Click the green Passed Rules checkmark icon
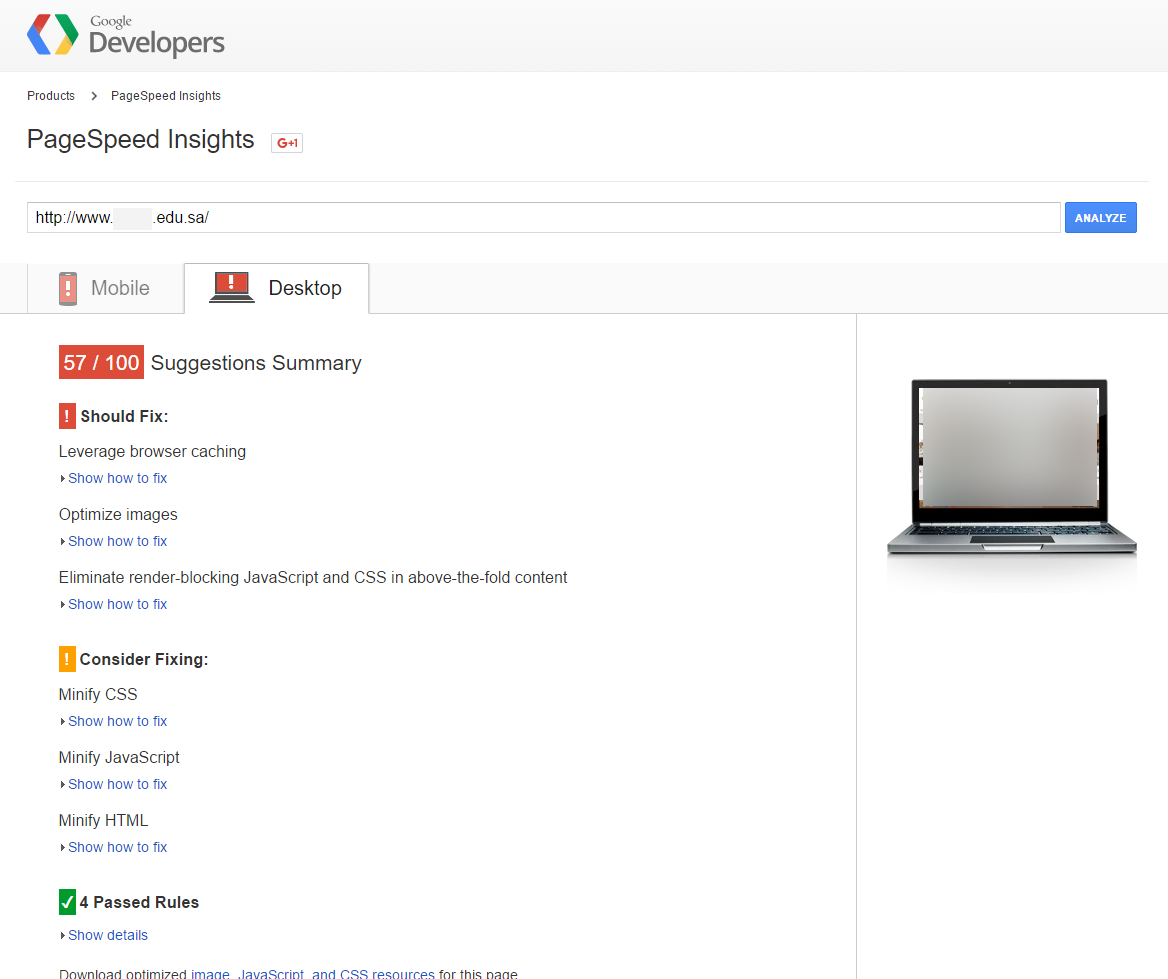Viewport: 1168px width, 979px height. (67, 902)
